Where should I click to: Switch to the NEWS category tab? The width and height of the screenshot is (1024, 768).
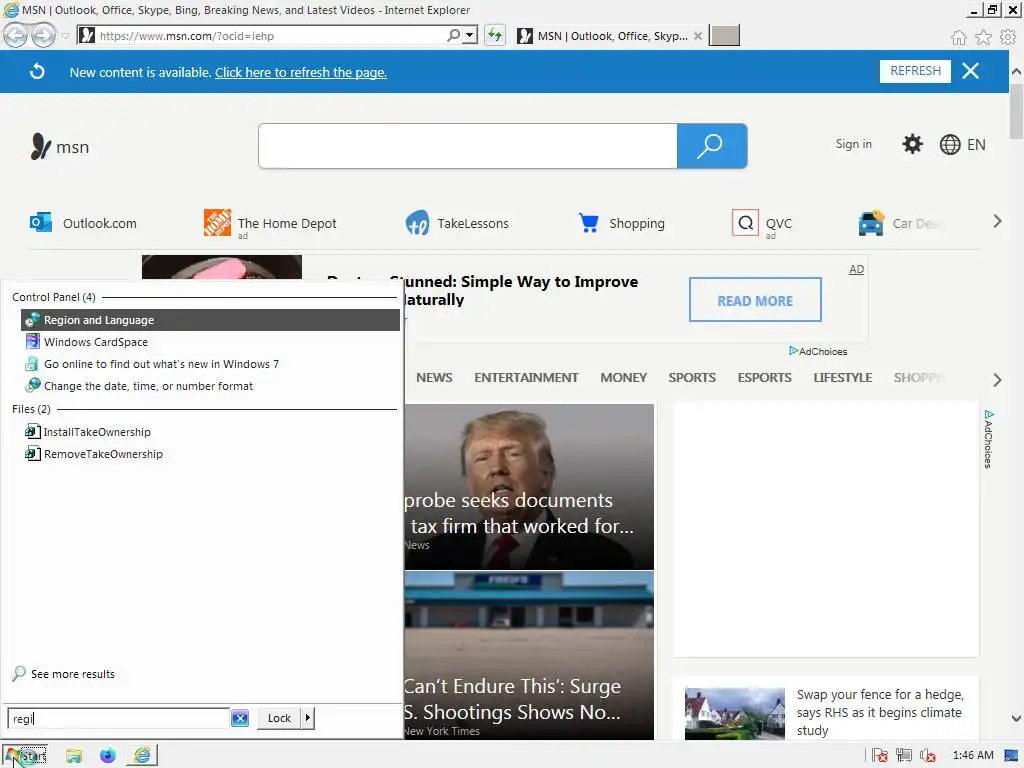point(434,377)
